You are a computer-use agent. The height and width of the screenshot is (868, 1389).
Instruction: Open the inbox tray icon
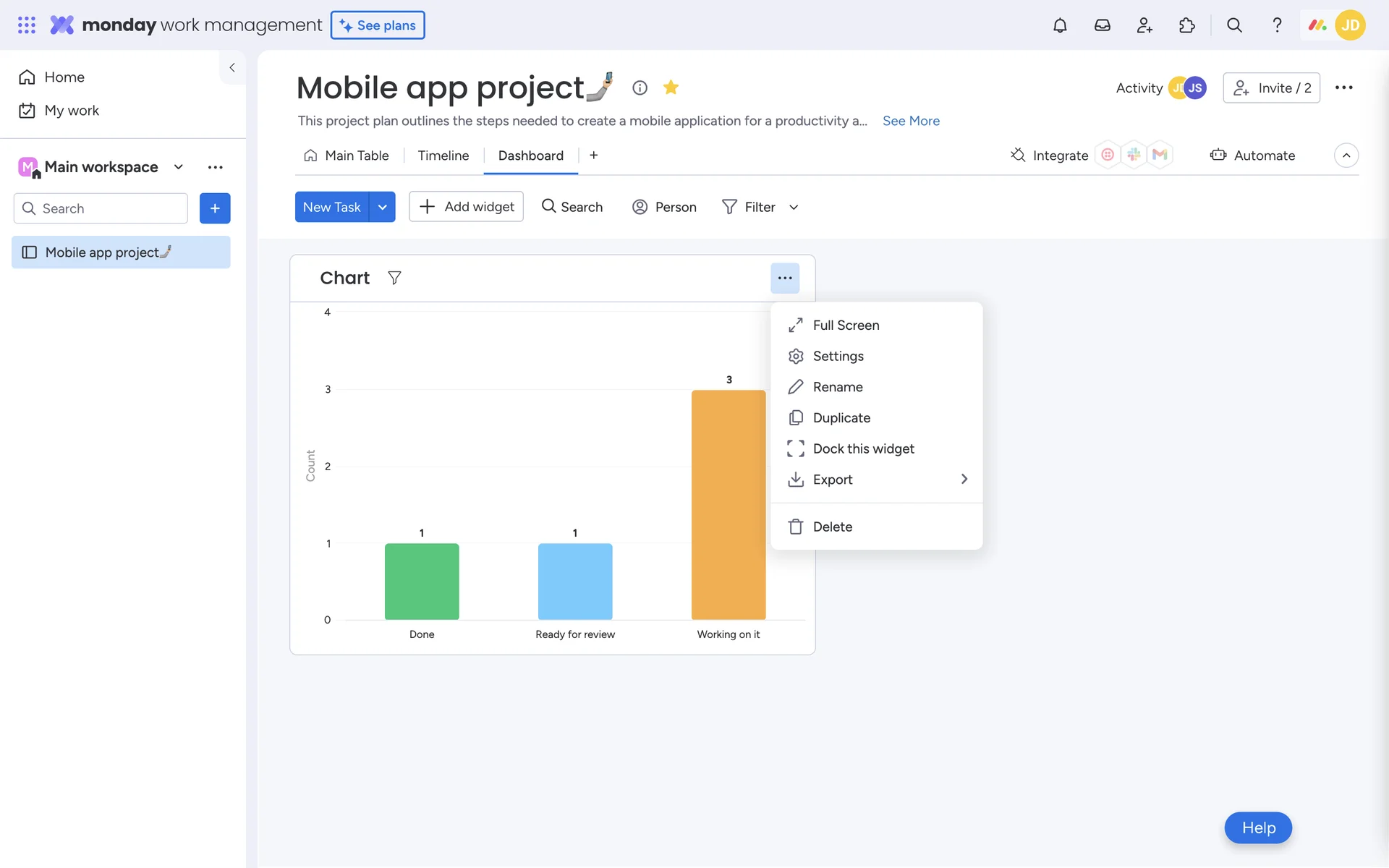click(x=1102, y=25)
